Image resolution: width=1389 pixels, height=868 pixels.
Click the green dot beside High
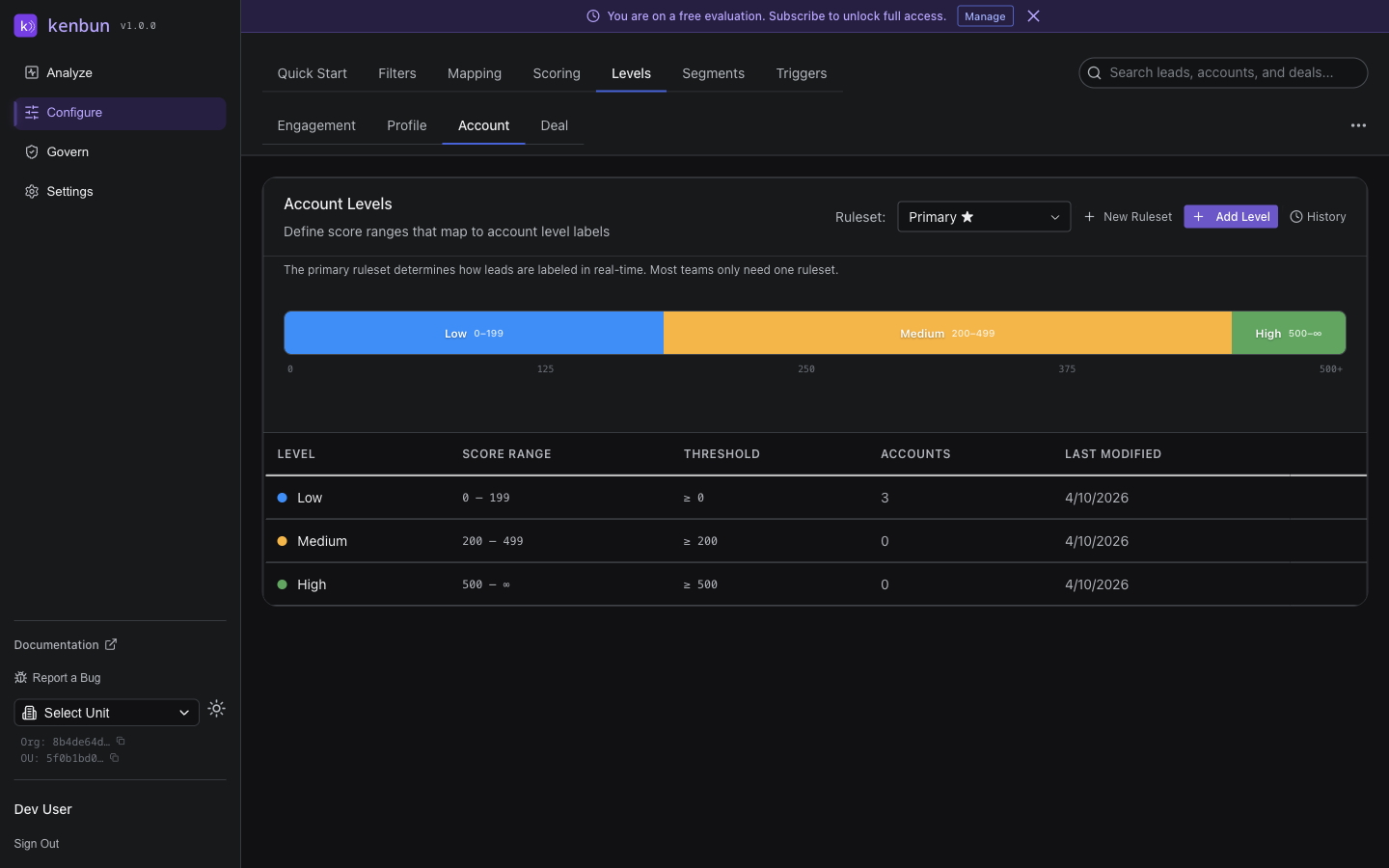[x=283, y=584]
